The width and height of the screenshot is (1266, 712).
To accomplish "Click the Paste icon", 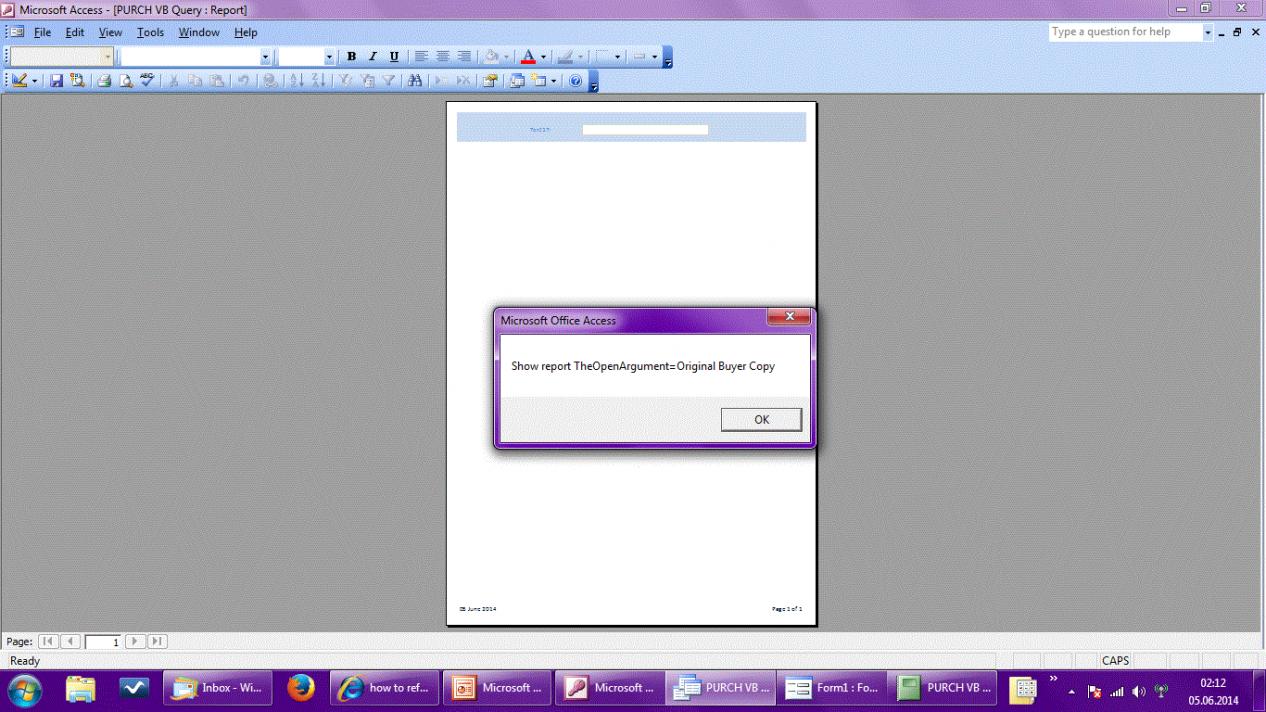I will [x=217, y=81].
